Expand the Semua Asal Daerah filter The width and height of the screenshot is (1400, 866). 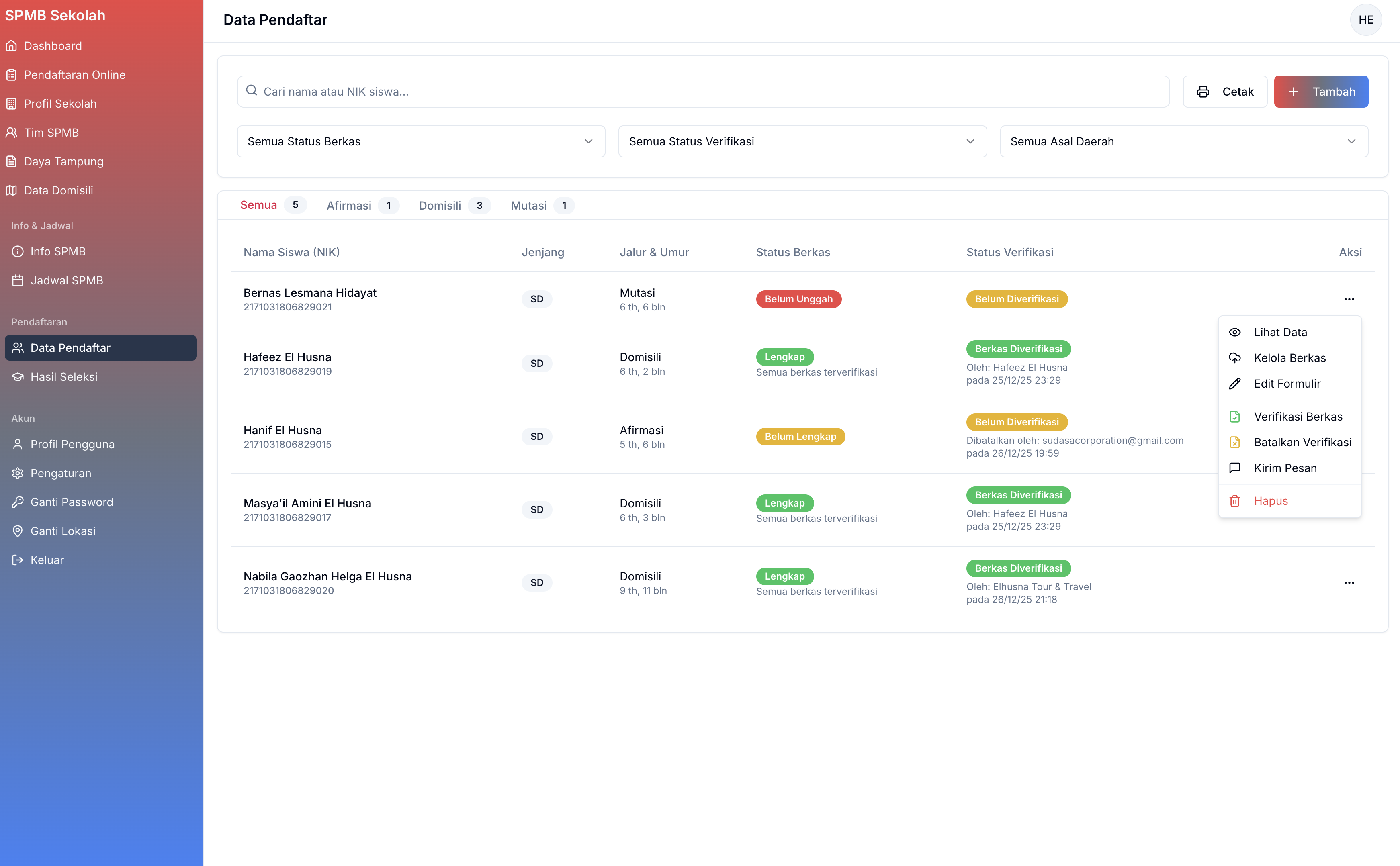click(x=1183, y=141)
